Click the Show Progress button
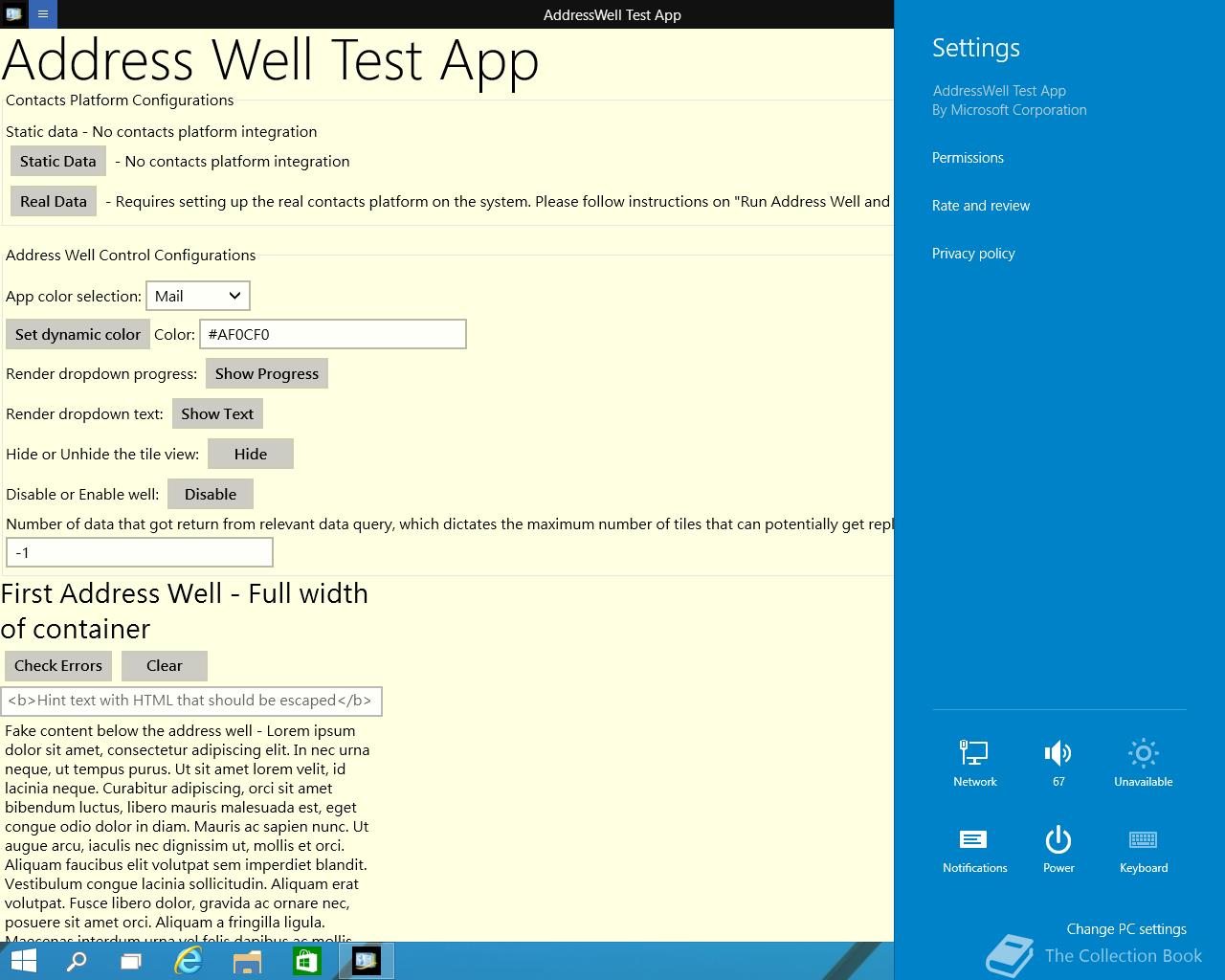The image size is (1225, 980). 267,373
